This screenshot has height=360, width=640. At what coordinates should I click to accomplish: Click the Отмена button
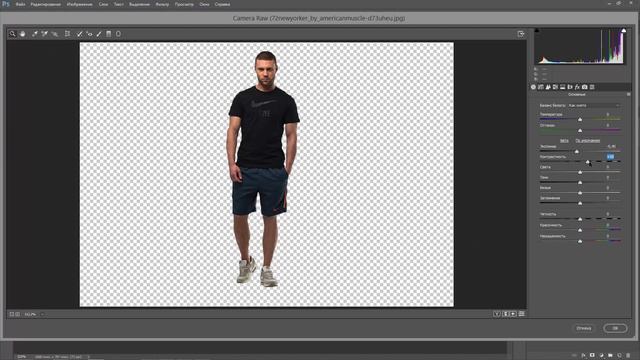584,328
